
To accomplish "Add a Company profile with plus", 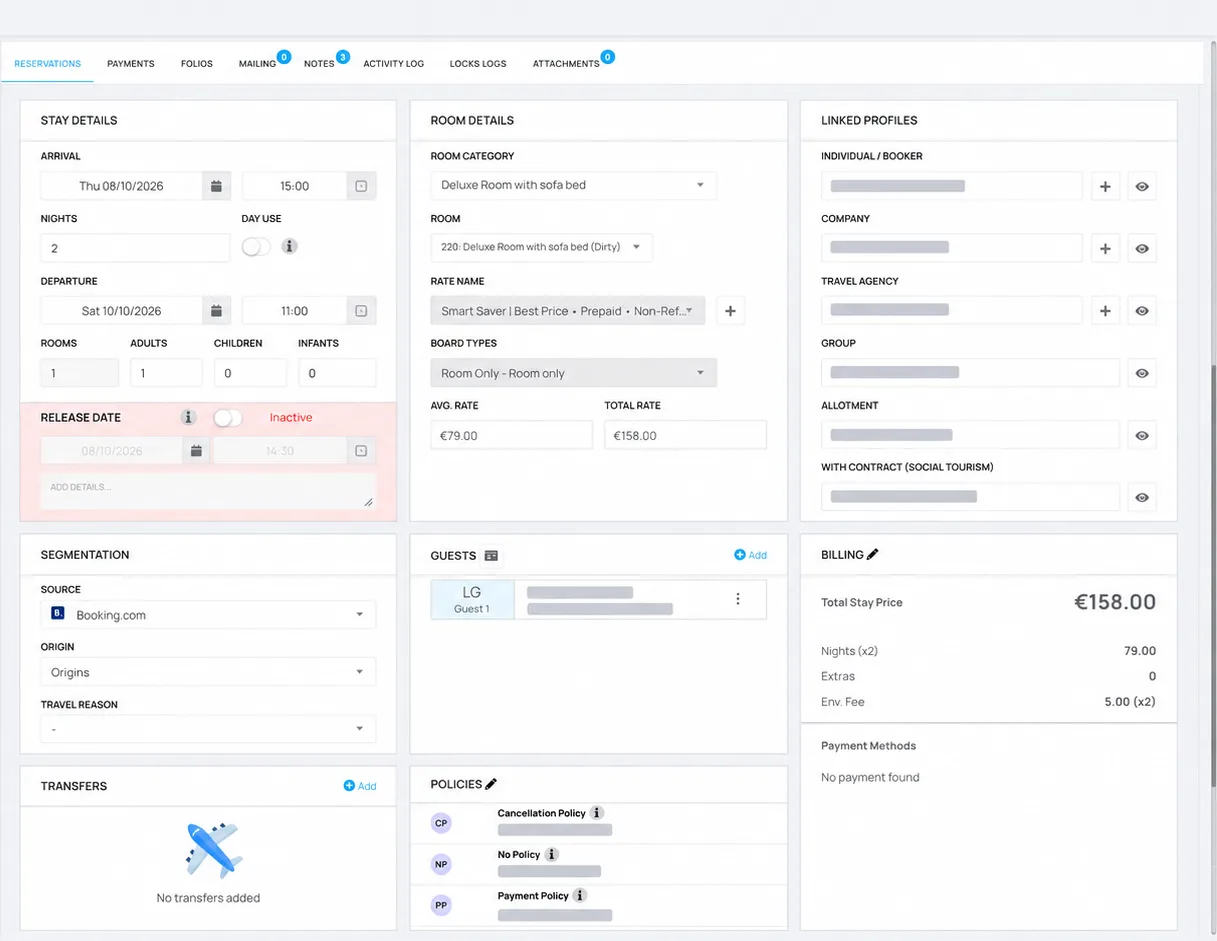I will pos(1105,248).
